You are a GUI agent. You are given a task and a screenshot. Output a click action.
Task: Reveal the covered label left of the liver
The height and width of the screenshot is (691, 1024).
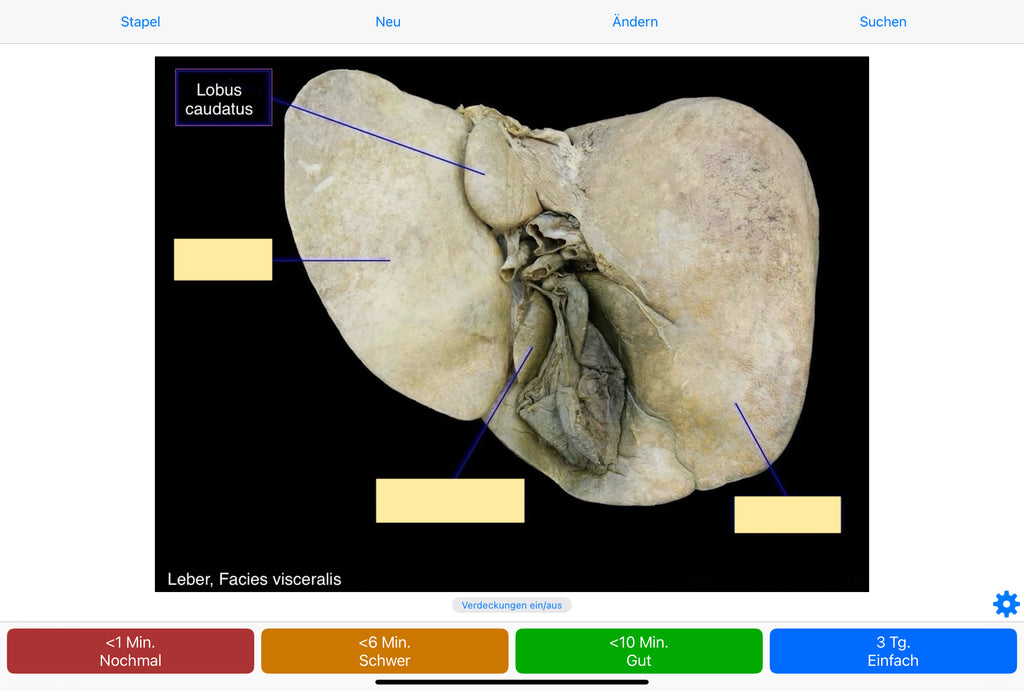pos(223,259)
